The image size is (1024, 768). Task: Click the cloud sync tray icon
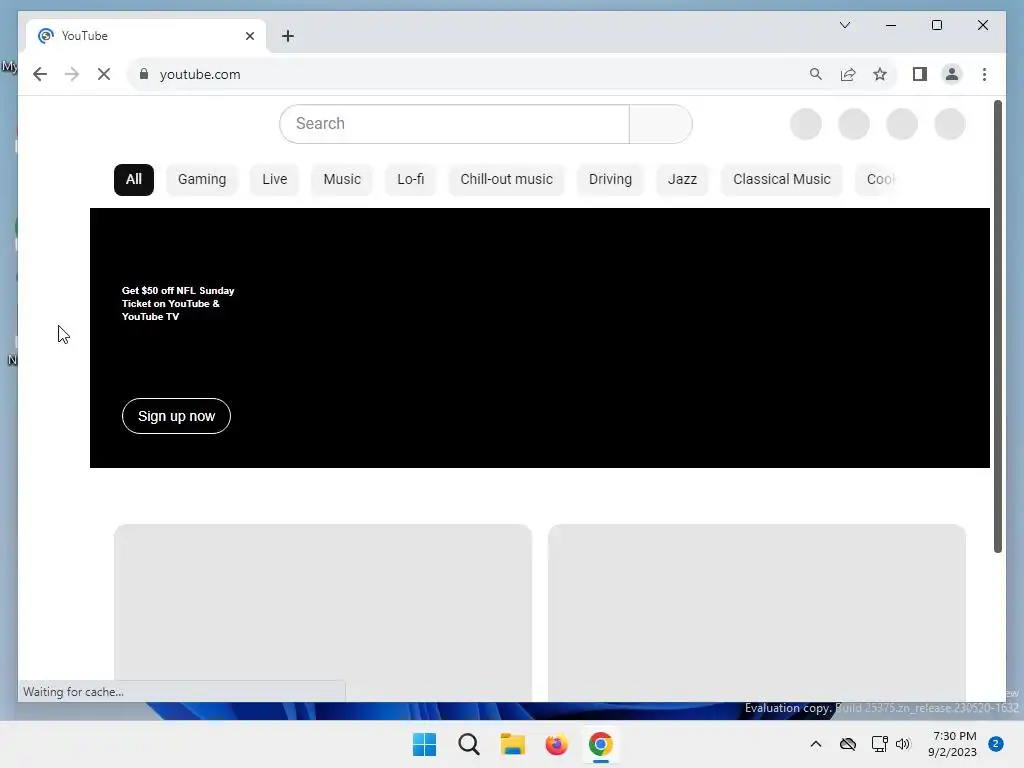pyautogui.click(x=848, y=744)
